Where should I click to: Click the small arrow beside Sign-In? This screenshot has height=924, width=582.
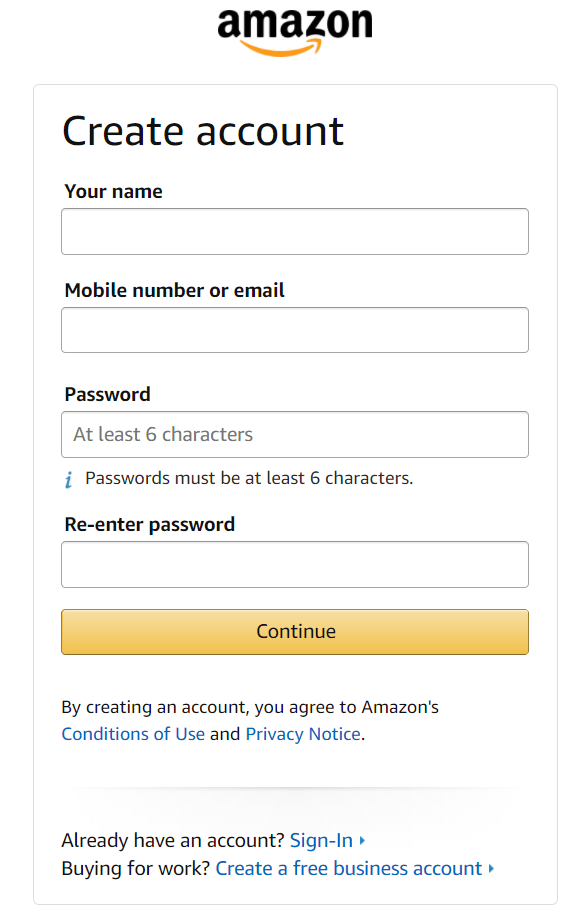coord(362,840)
